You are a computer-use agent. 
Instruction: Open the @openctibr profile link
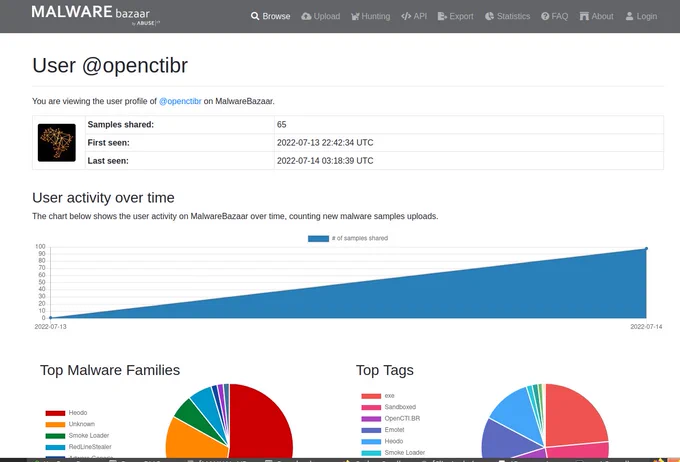[x=180, y=101]
